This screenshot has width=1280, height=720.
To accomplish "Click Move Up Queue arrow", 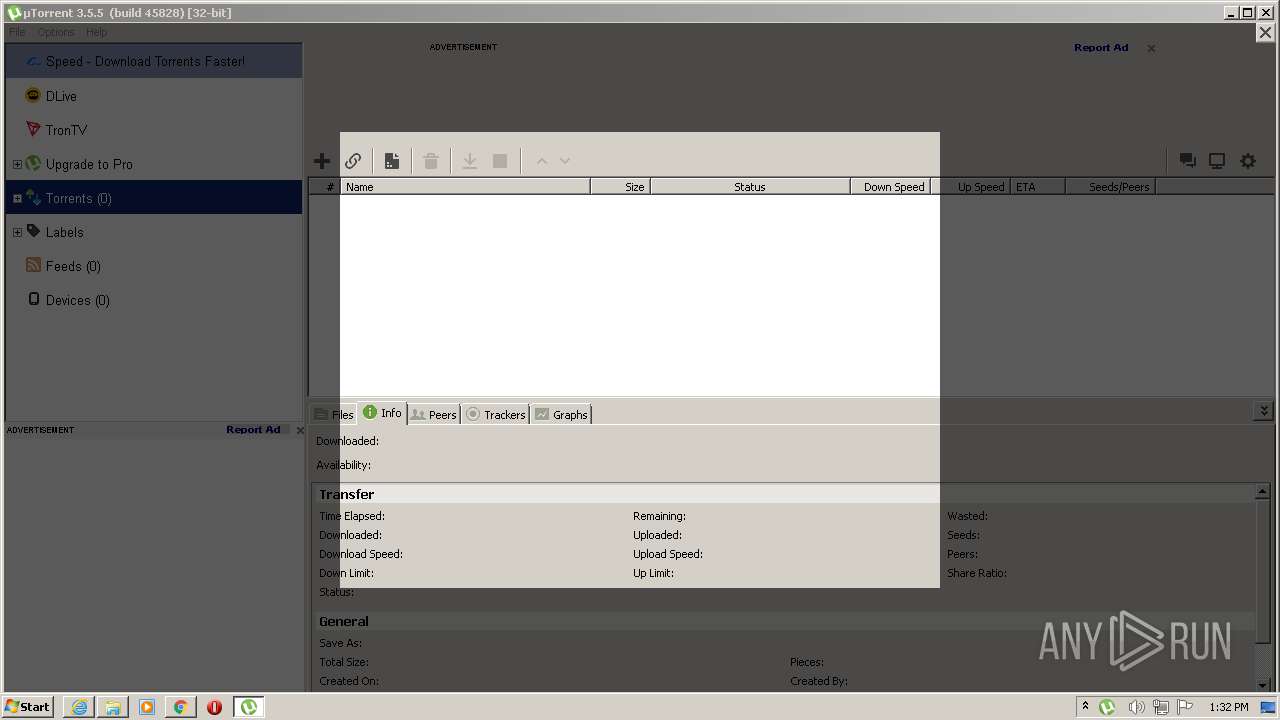I will [542, 161].
